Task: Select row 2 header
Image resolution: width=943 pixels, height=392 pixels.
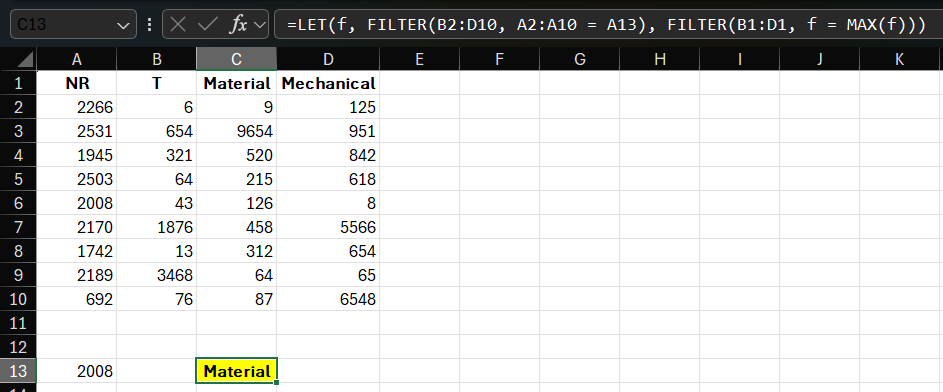Action: [x=18, y=107]
